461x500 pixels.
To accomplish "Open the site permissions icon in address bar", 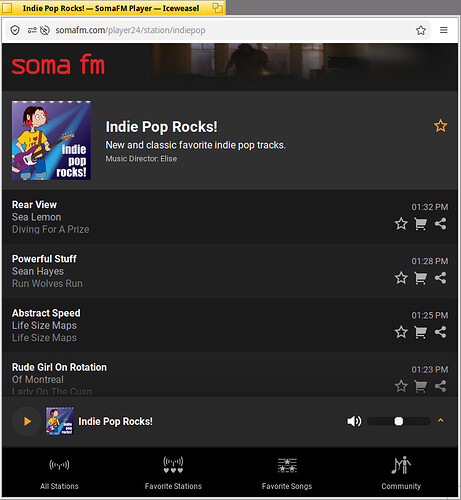I will coord(32,30).
